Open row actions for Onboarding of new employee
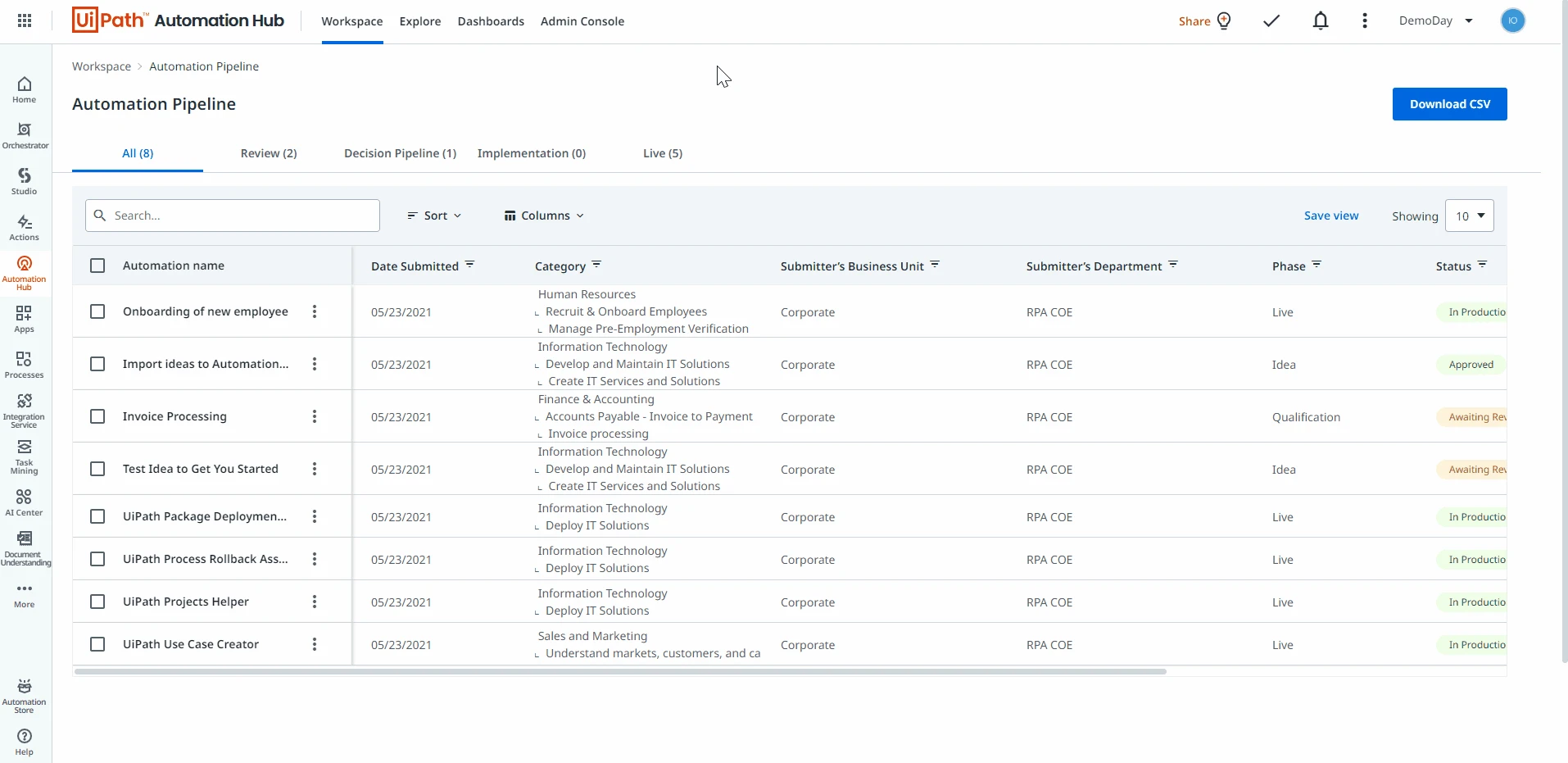The height and width of the screenshot is (763, 1568). coord(315,311)
